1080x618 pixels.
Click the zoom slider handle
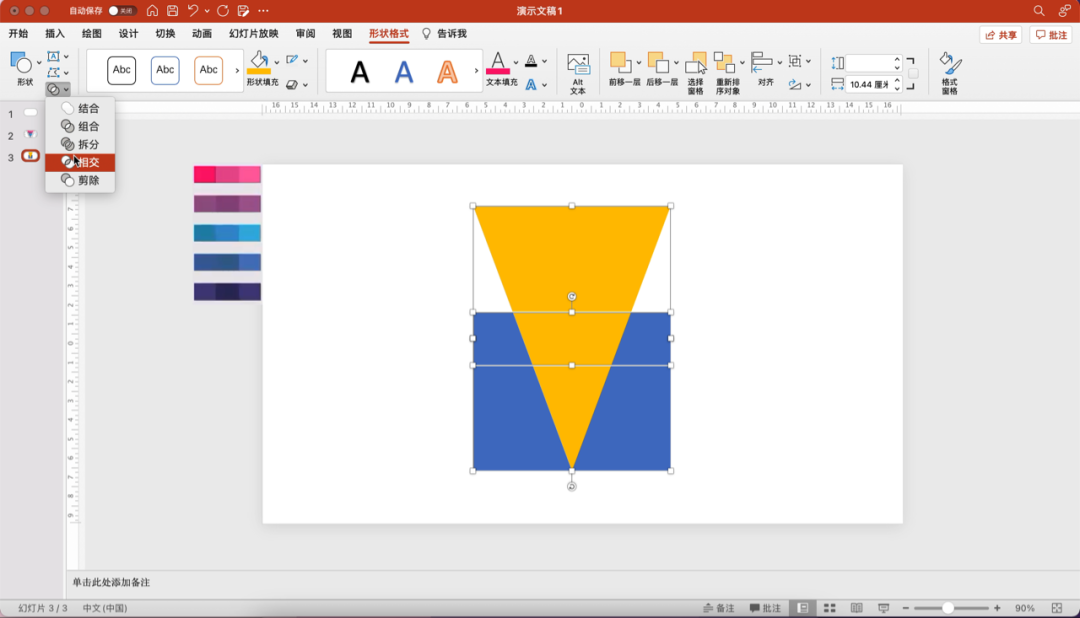pos(947,608)
